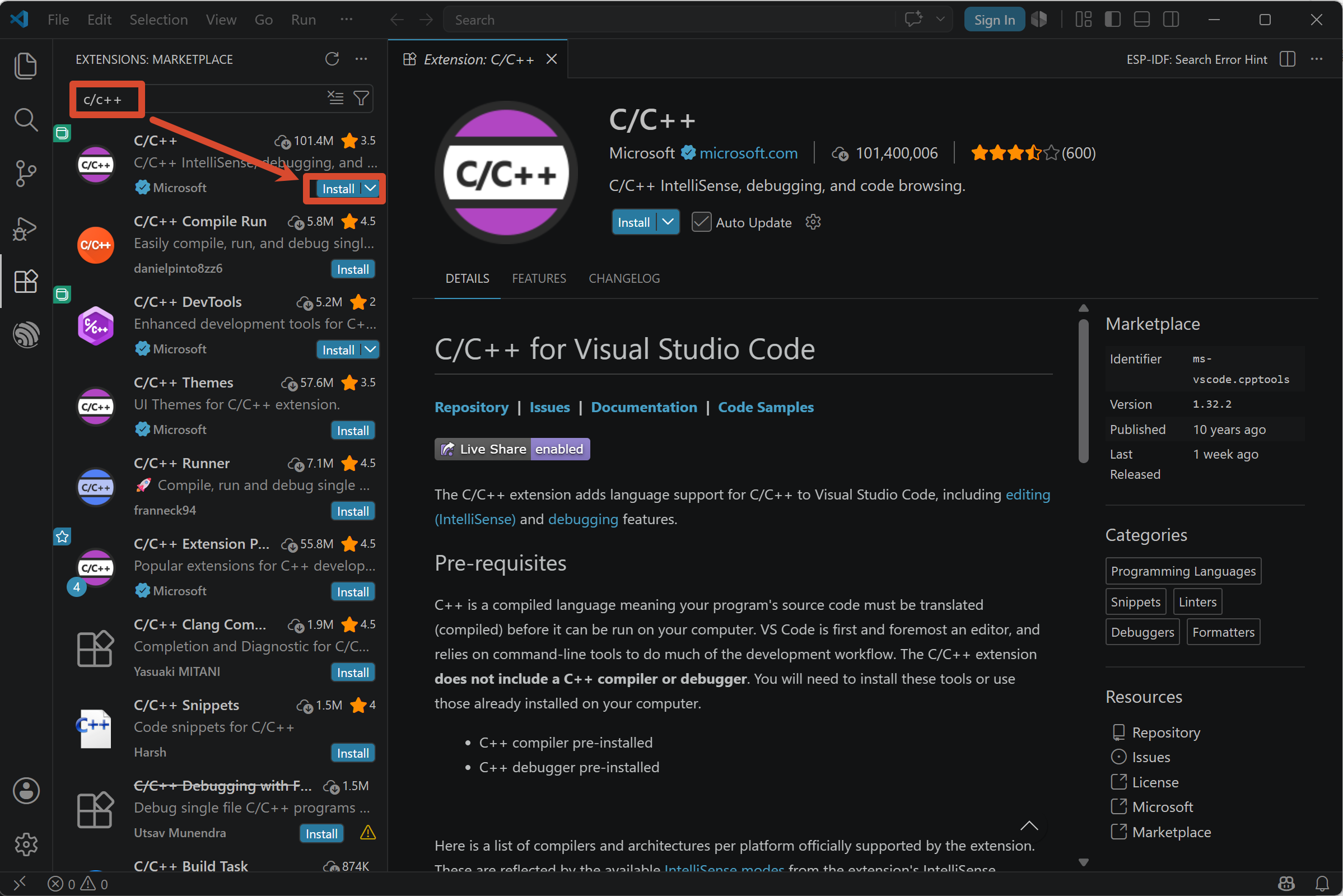Open the Documentation link
The image size is (1343, 896).
(644, 407)
